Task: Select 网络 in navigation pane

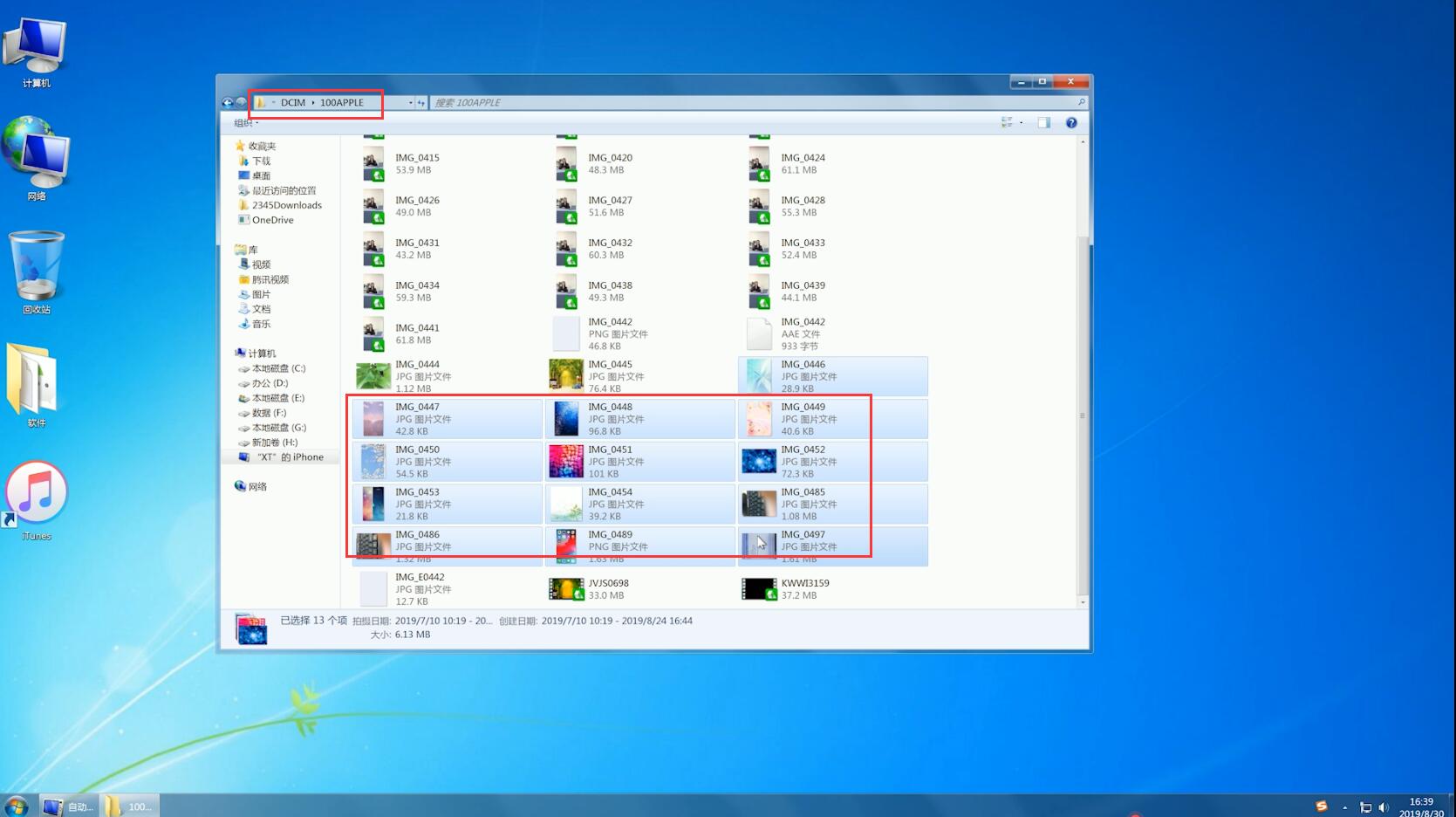Action: pyautogui.click(x=250, y=487)
